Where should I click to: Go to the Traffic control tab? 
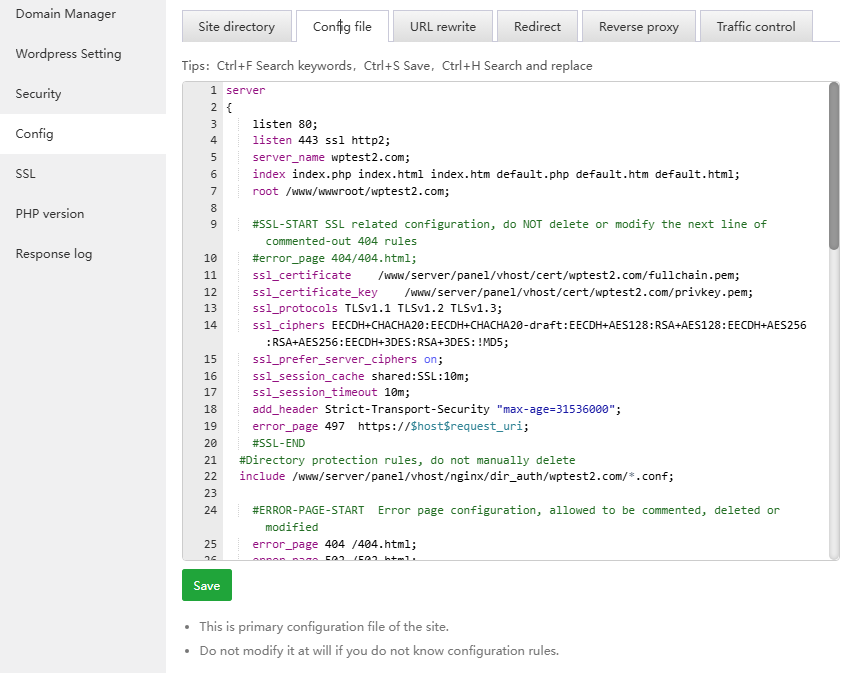[x=756, y=27]
